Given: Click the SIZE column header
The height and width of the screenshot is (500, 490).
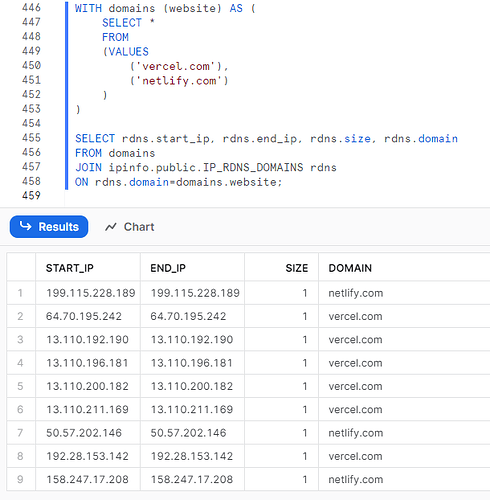Looking at the screenshot, I should [297, 268].
